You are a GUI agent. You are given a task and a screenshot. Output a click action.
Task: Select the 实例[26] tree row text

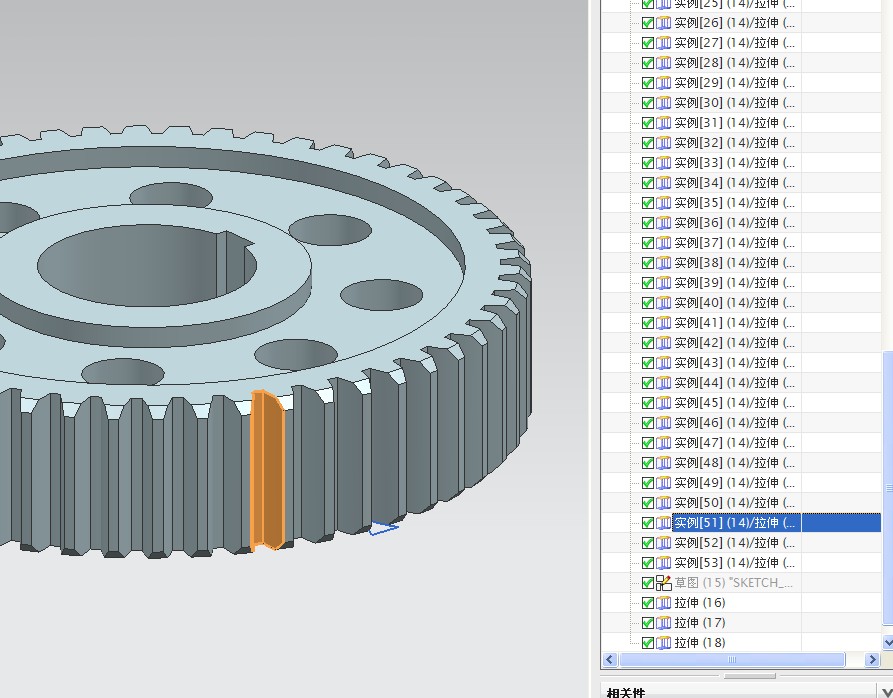click(735, 23)
